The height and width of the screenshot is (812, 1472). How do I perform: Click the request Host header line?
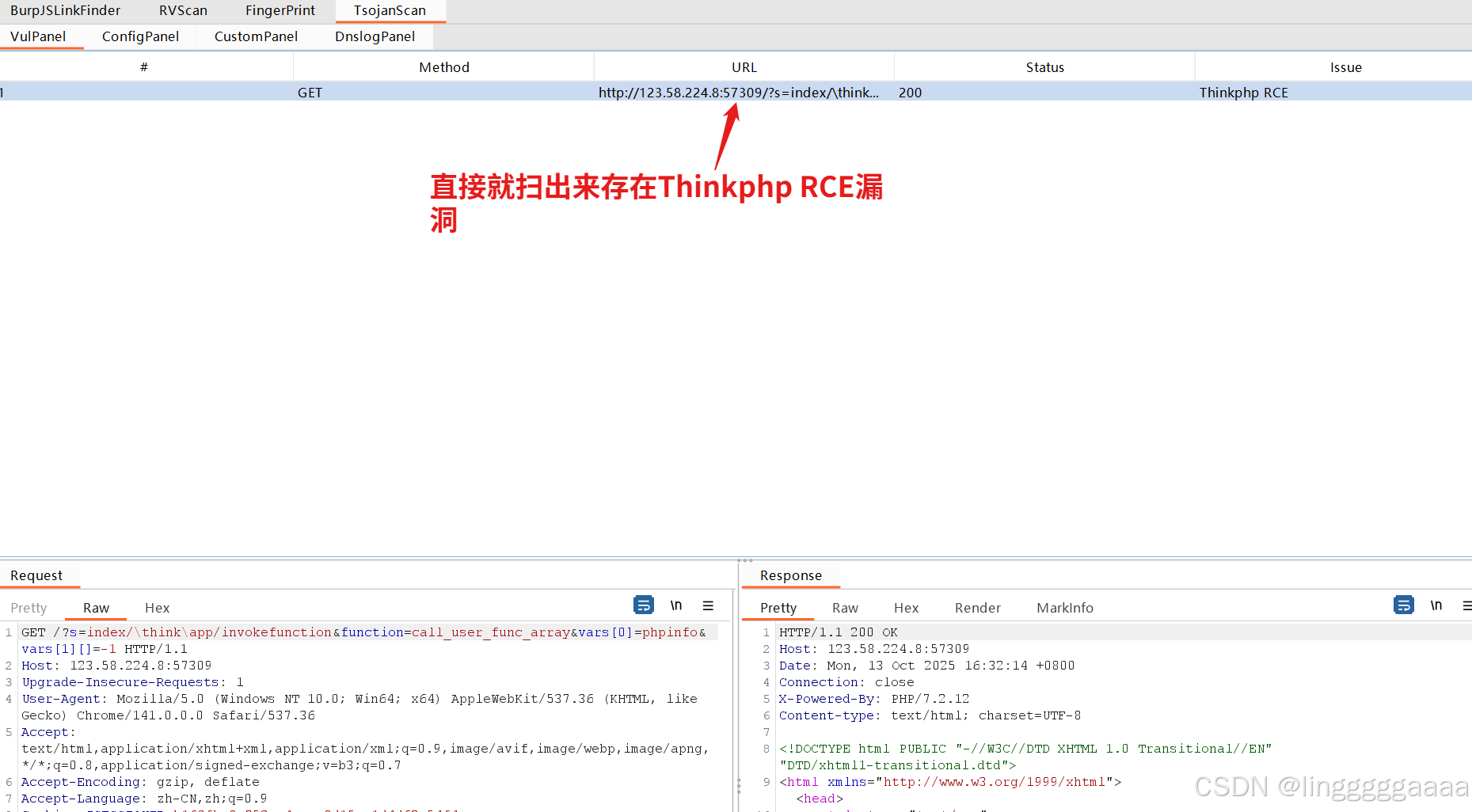click(x=116, y=666)
